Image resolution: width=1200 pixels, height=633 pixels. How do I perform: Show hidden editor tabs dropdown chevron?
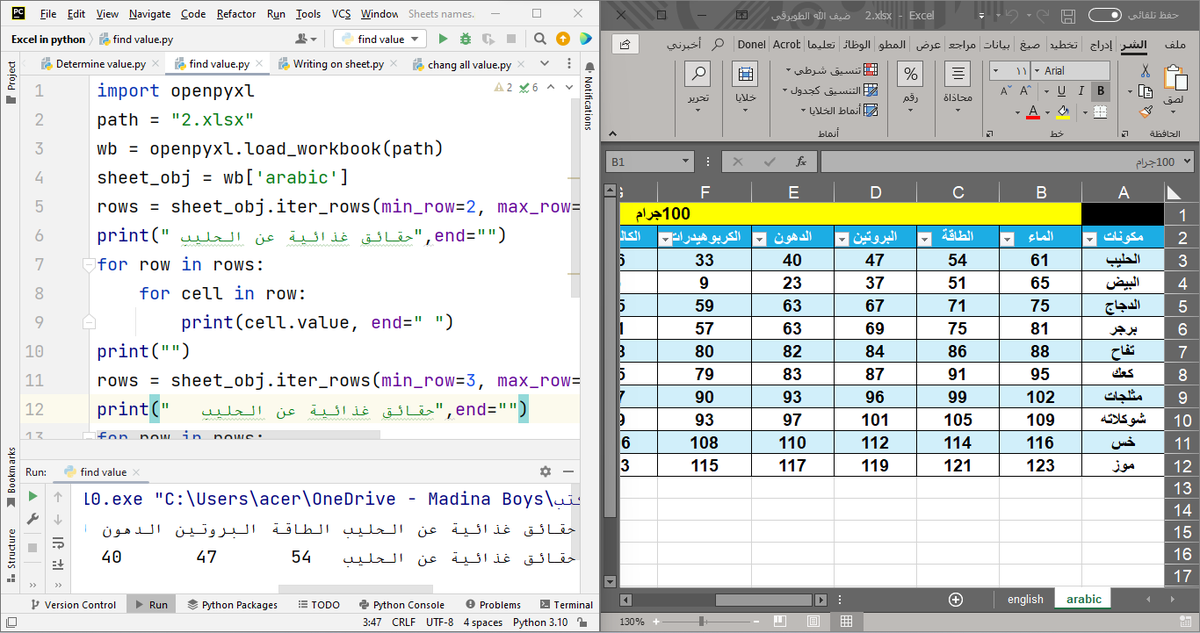tap(544, 64)
